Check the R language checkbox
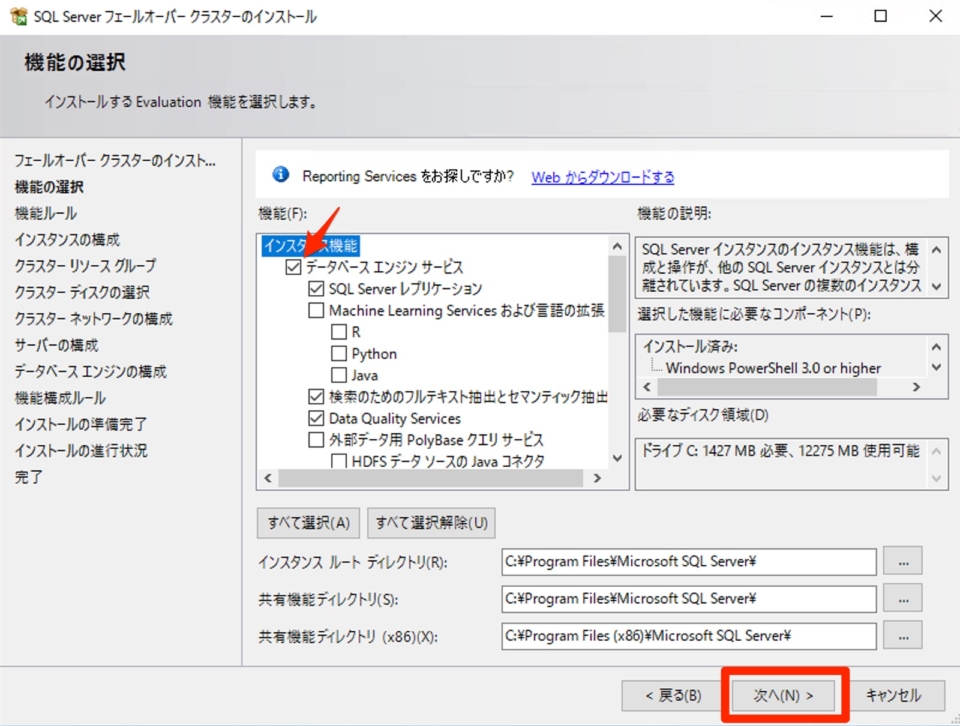The image size is (960, 726). tap(339, 332)
